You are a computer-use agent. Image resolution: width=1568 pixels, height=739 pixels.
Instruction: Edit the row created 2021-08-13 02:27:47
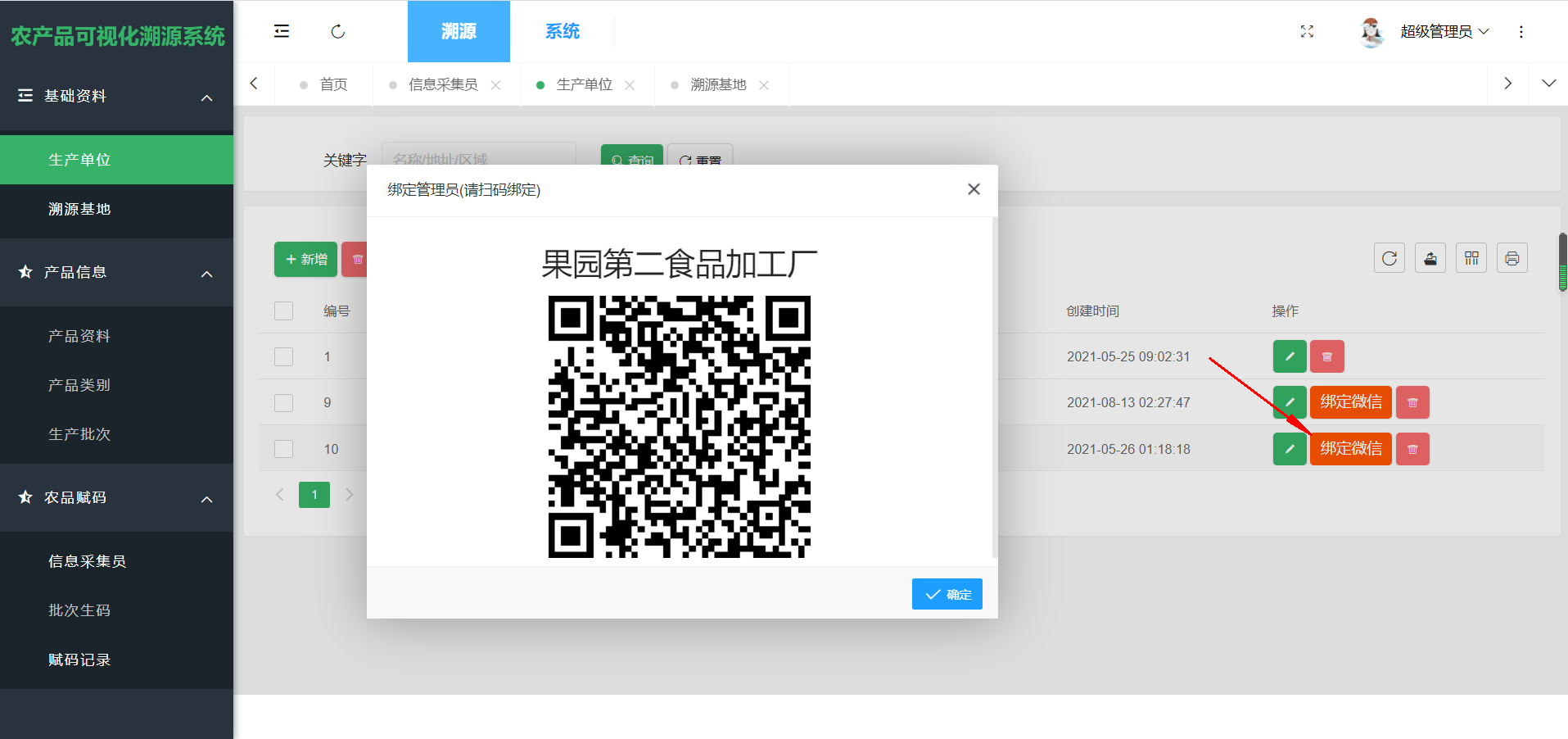1290,402
